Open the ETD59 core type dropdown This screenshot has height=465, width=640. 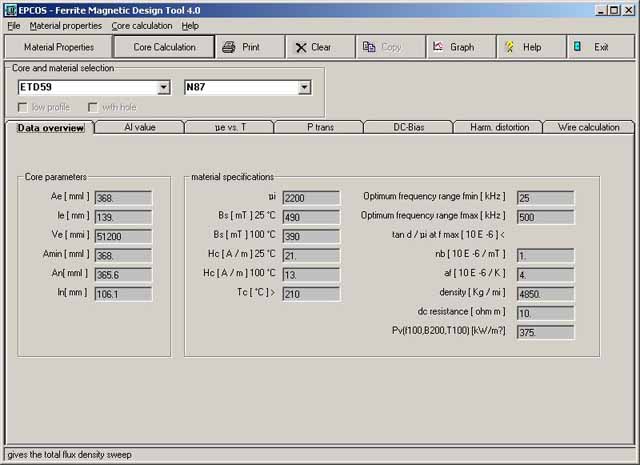pyautogui.click(x=164, y=87)
